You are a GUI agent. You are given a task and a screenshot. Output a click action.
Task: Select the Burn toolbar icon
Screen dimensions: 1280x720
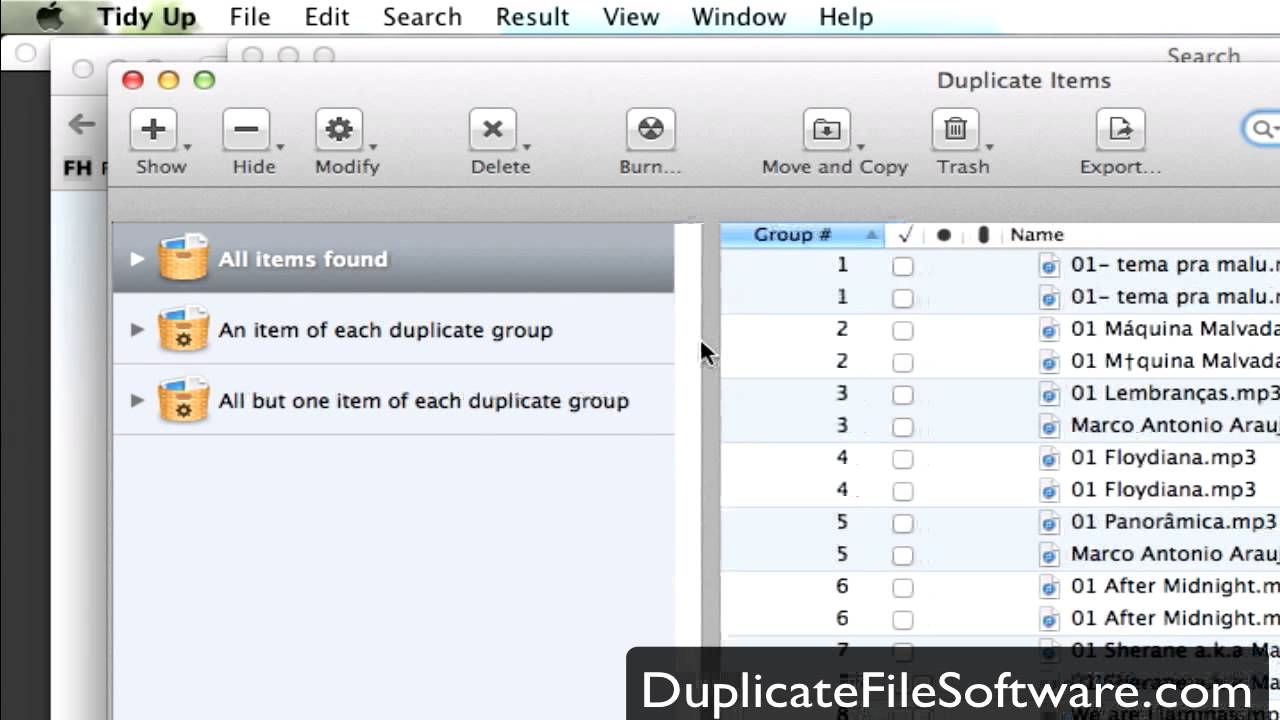tap(649, 130)
